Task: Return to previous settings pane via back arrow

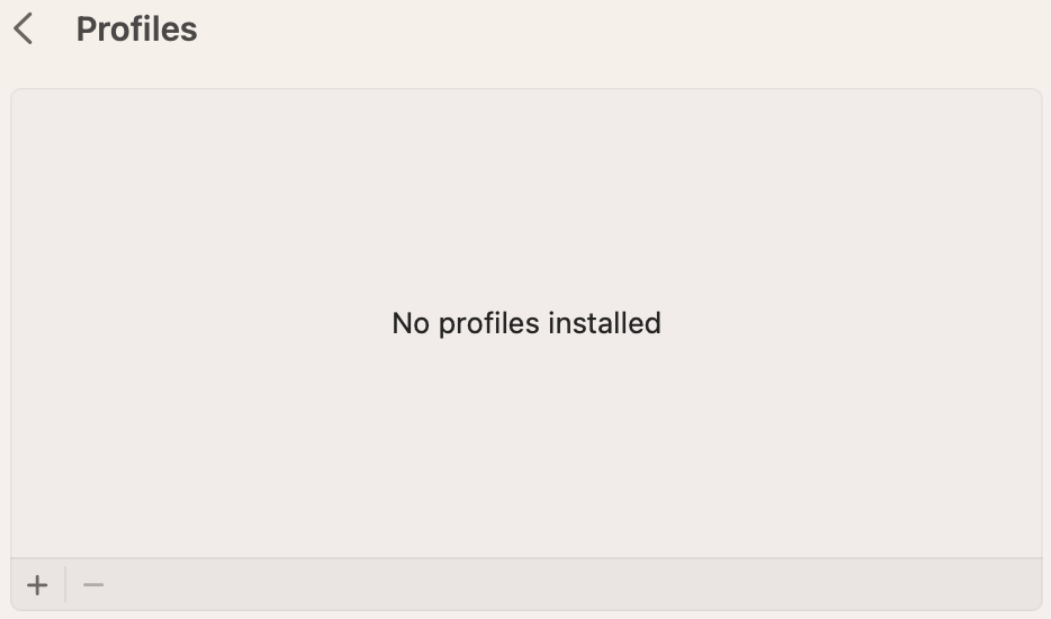Action: (23, 29)
